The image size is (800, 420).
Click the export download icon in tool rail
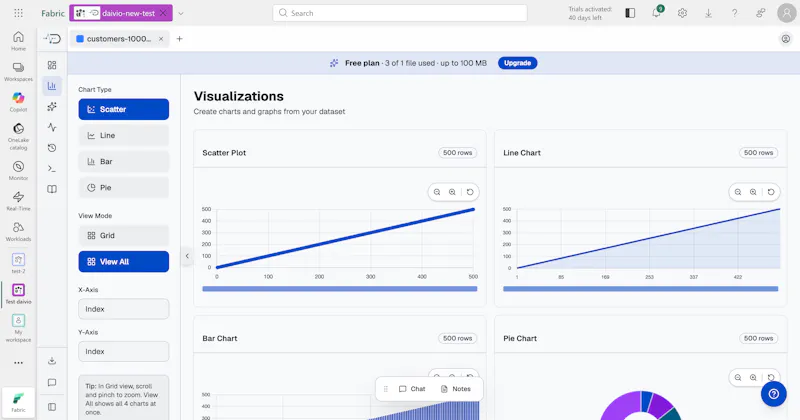coord(52,361)
